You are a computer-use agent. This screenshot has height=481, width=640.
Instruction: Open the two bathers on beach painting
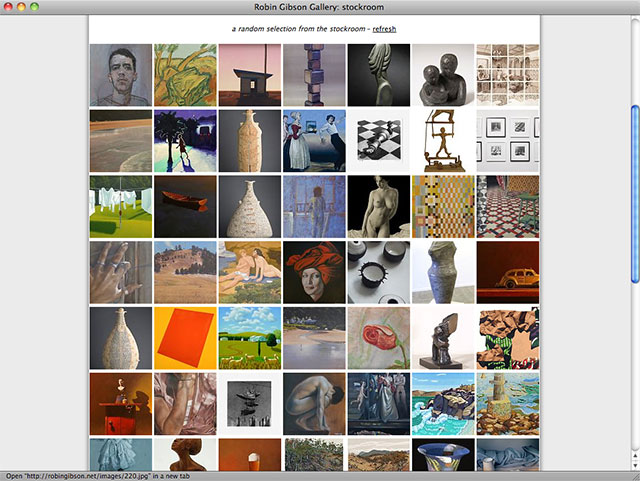(x=250, y=272)
